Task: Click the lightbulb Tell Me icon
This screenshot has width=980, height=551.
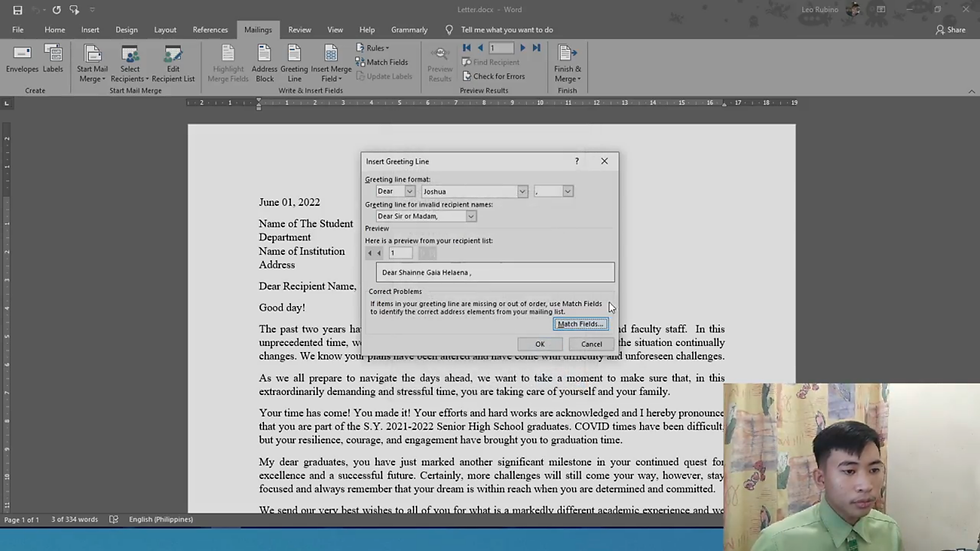Action: pos(449,30)
